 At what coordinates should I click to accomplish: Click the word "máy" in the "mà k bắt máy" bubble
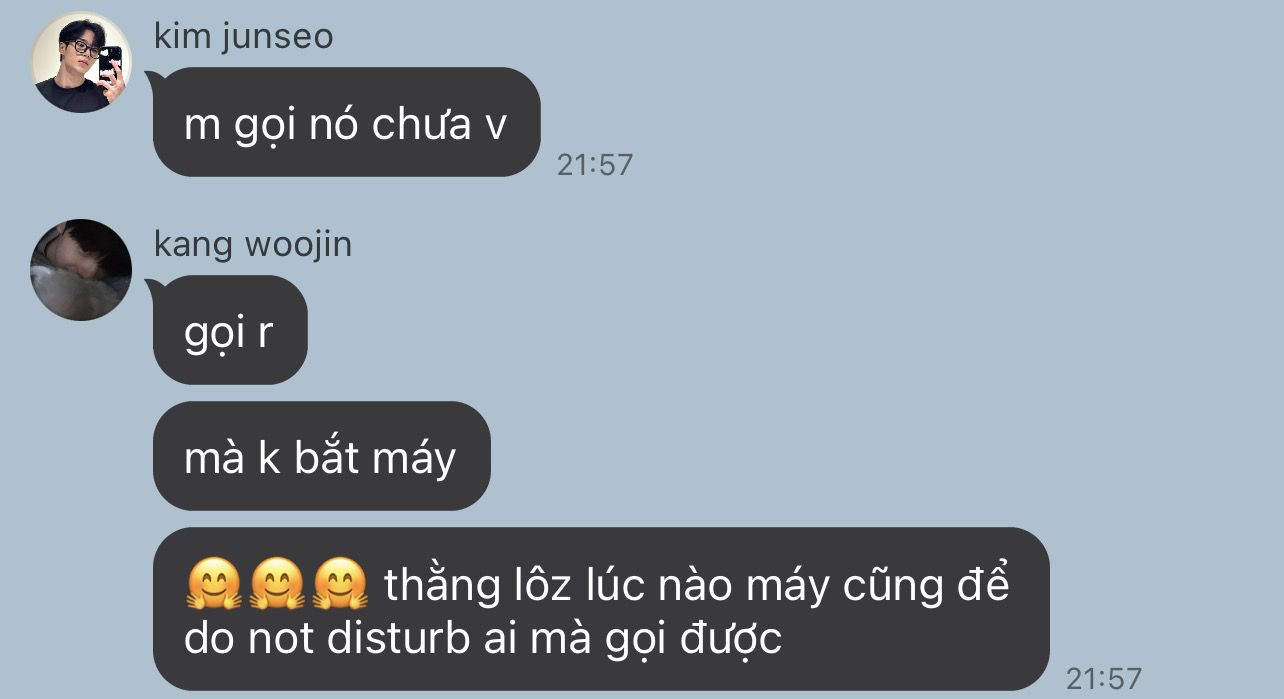tap(413, 460)
